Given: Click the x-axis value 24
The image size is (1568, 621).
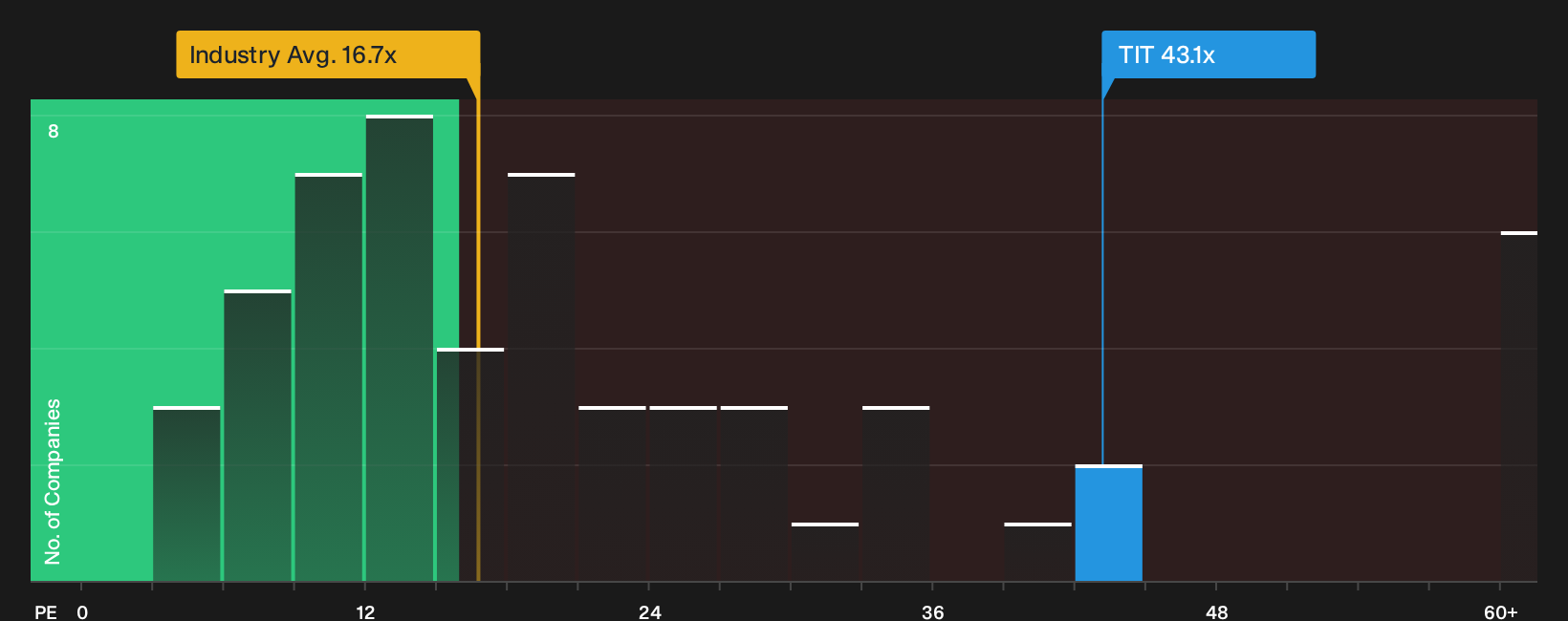Looking at the screenshot, I should 649,612.
